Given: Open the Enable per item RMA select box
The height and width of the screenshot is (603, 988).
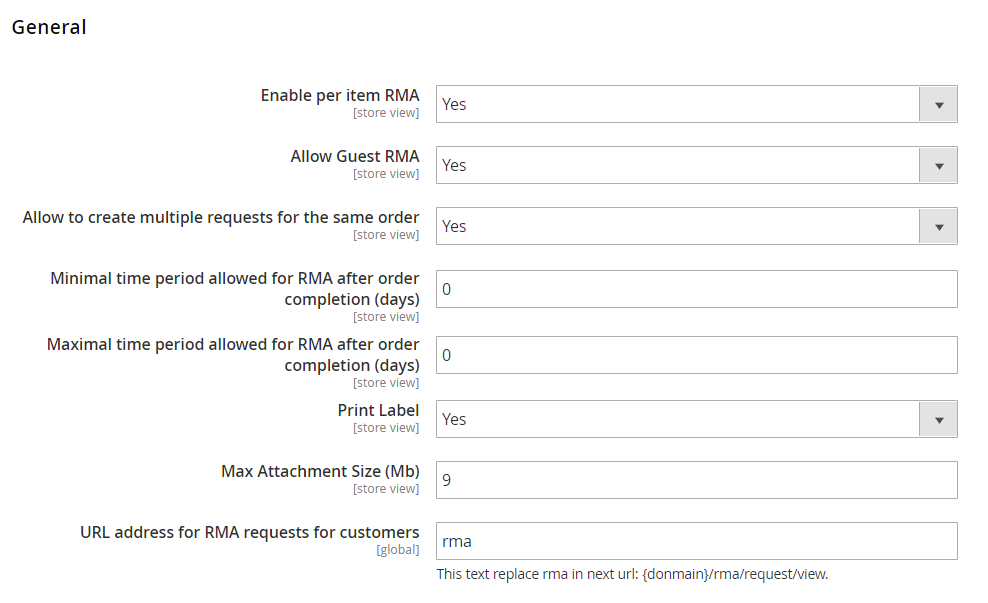Looking at the screenshot, I should pos(677,104).
